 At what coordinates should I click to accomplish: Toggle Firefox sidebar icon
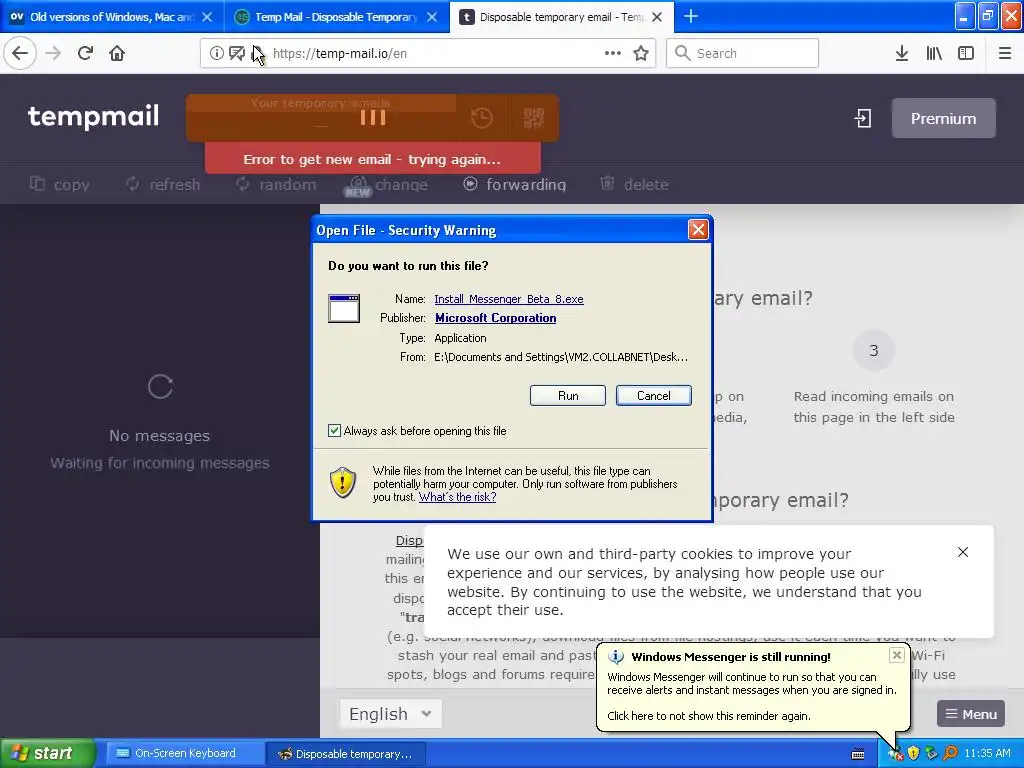[966, 53]
